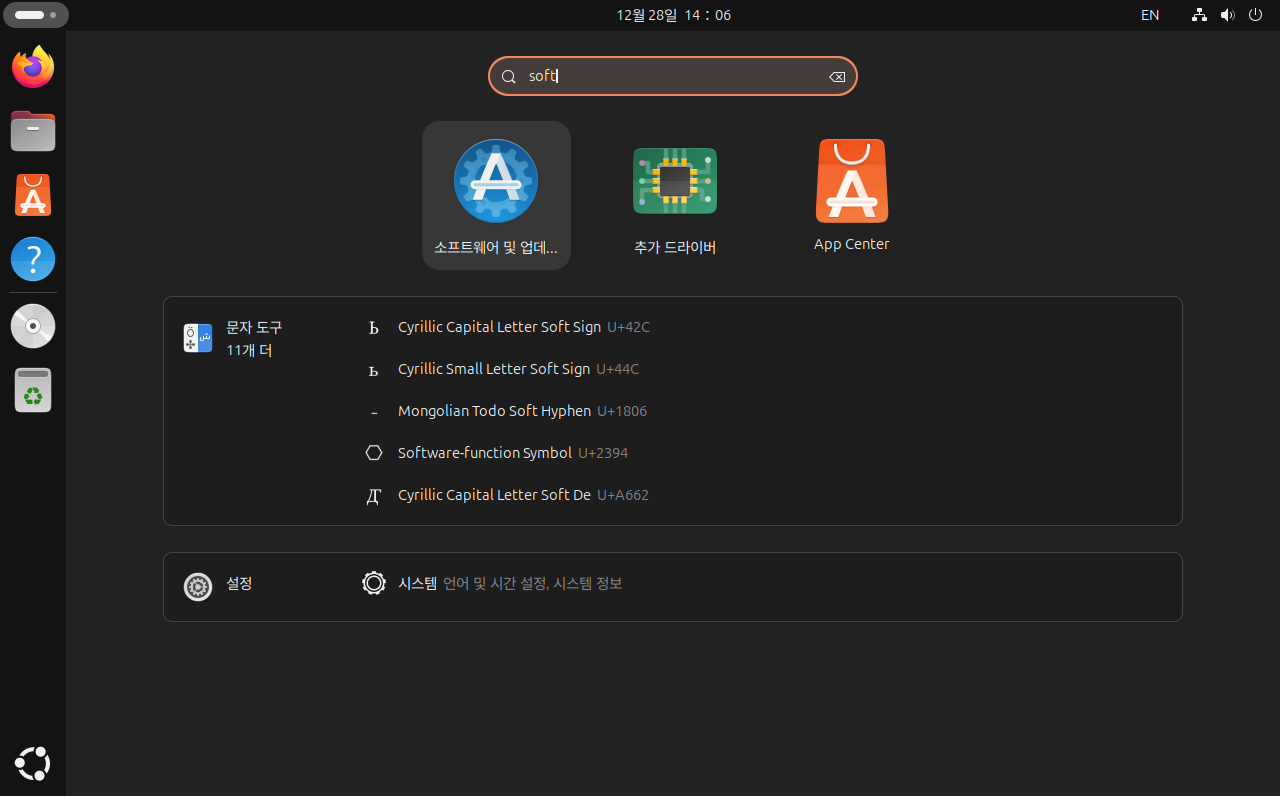Click the Soft De glyph icon

[374, 496]
